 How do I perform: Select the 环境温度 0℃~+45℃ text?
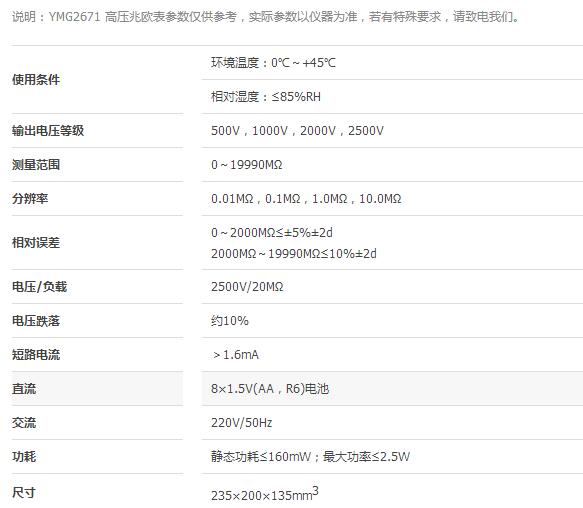(x=273, y=62)
